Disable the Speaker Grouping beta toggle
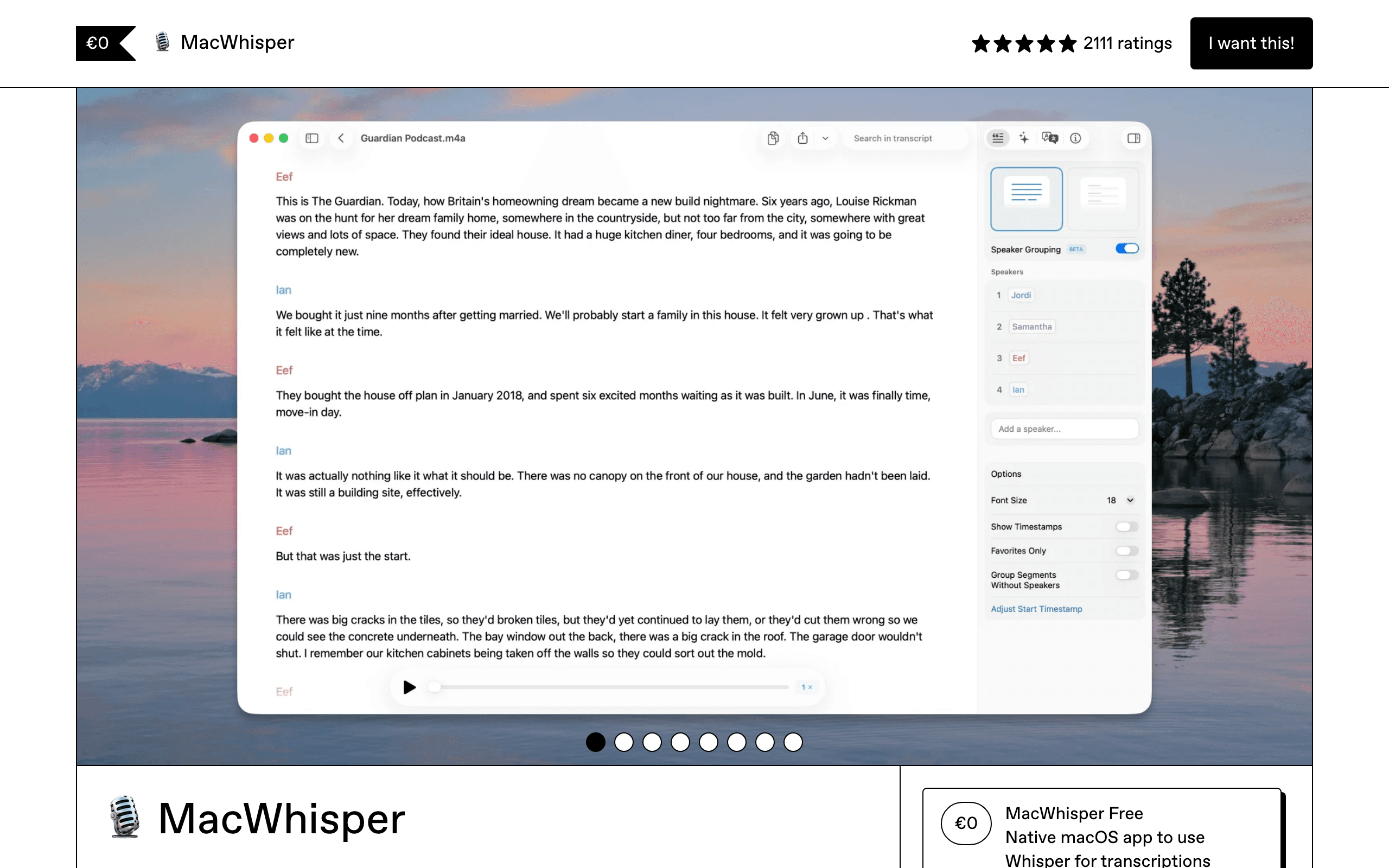This screenshot has height=868, width=1389. (x=1126, y=248)
